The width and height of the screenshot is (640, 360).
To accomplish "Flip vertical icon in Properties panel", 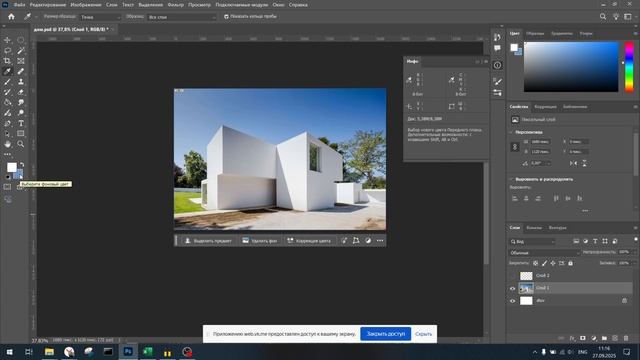I will click(584, 163).
